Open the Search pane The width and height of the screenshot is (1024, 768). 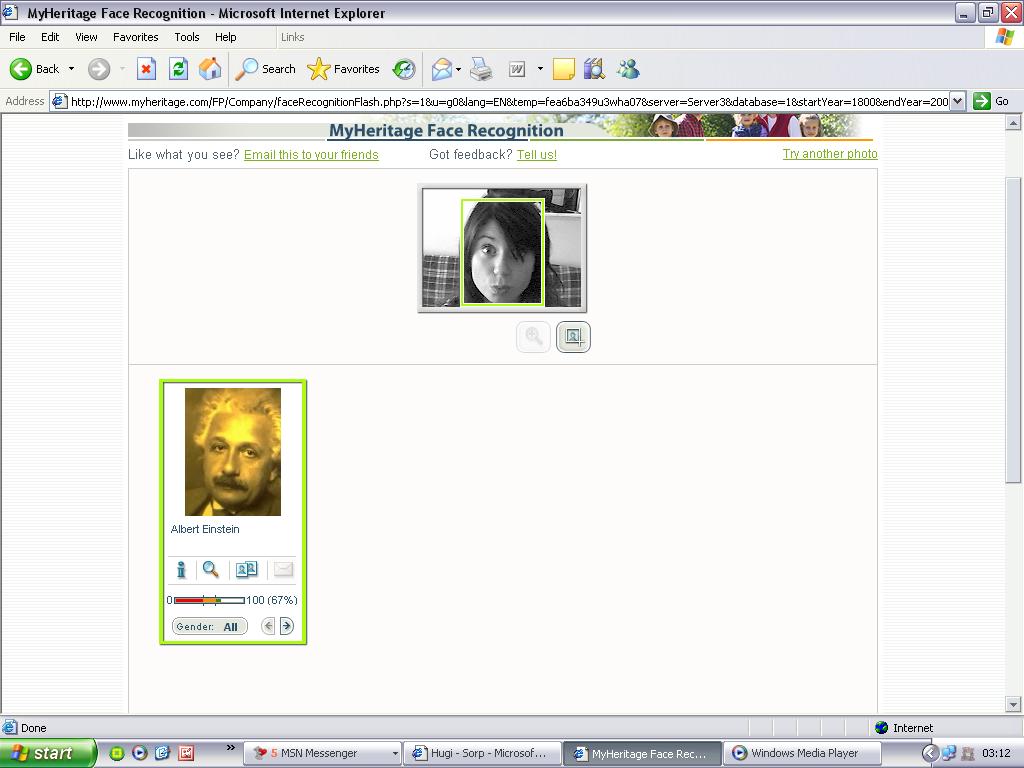(x=265, y=69)
